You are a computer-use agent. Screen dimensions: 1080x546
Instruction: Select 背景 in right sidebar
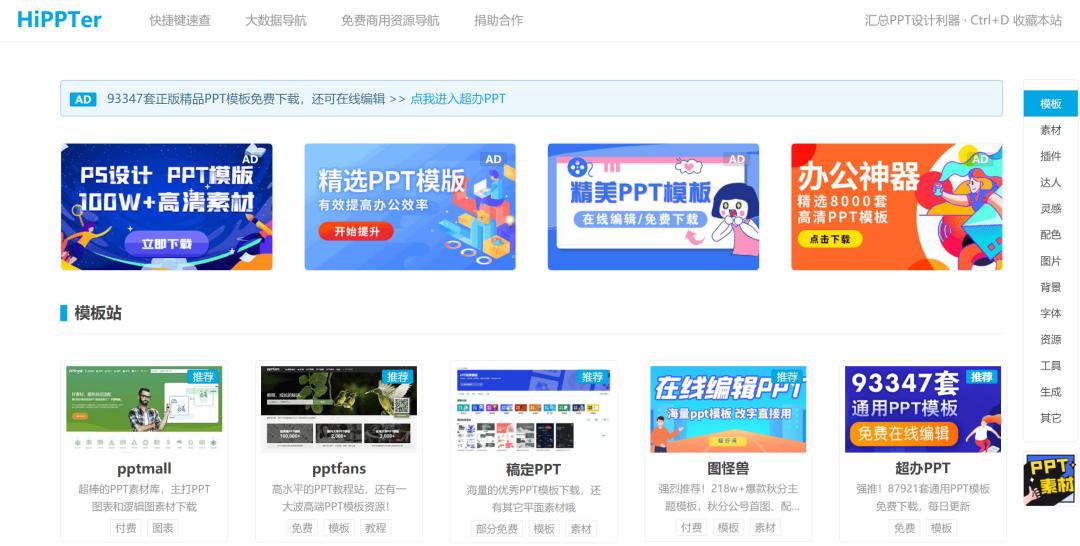click(x=1050, y=287)
